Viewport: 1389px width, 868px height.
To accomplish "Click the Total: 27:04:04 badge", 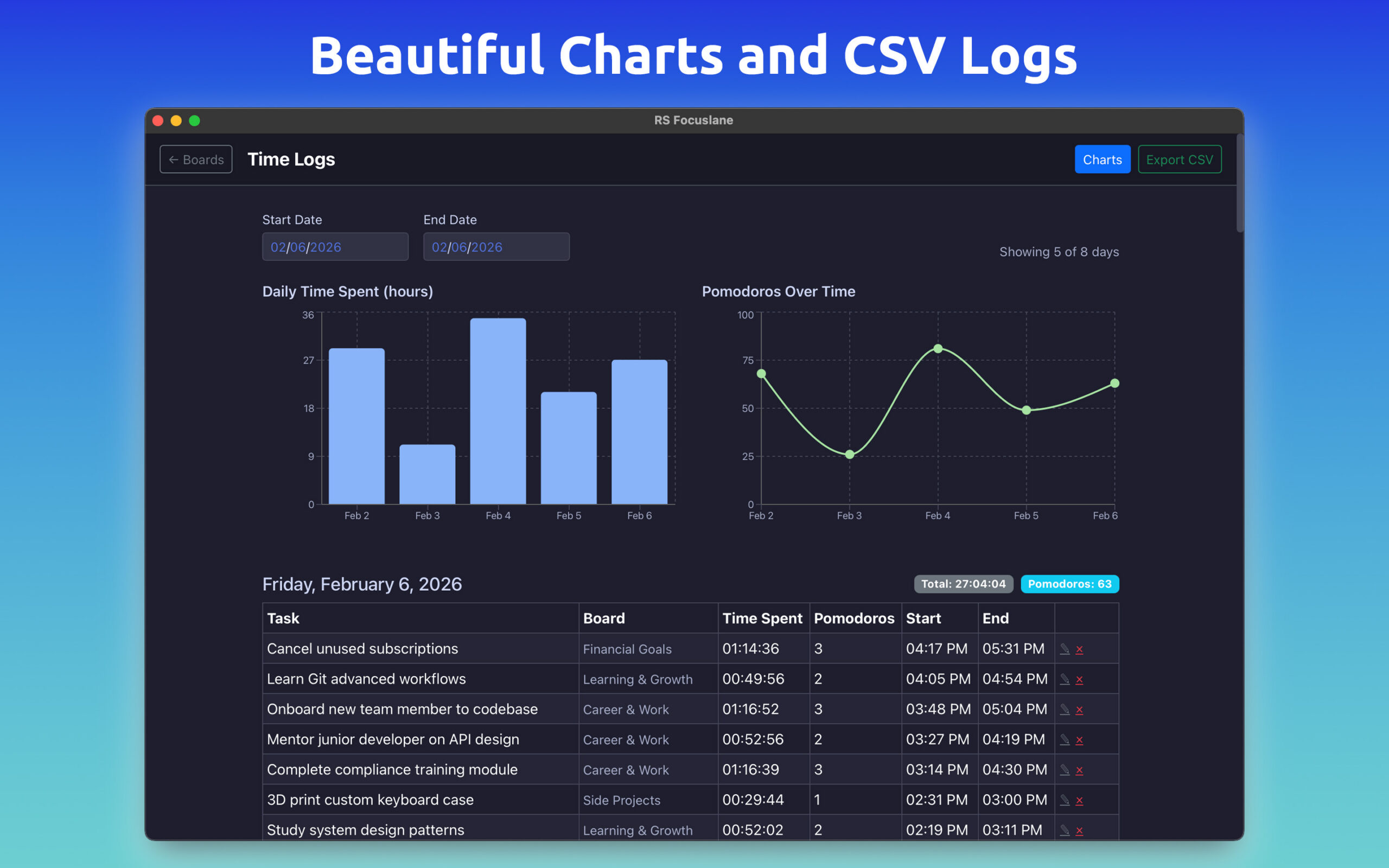I will 963,584.
